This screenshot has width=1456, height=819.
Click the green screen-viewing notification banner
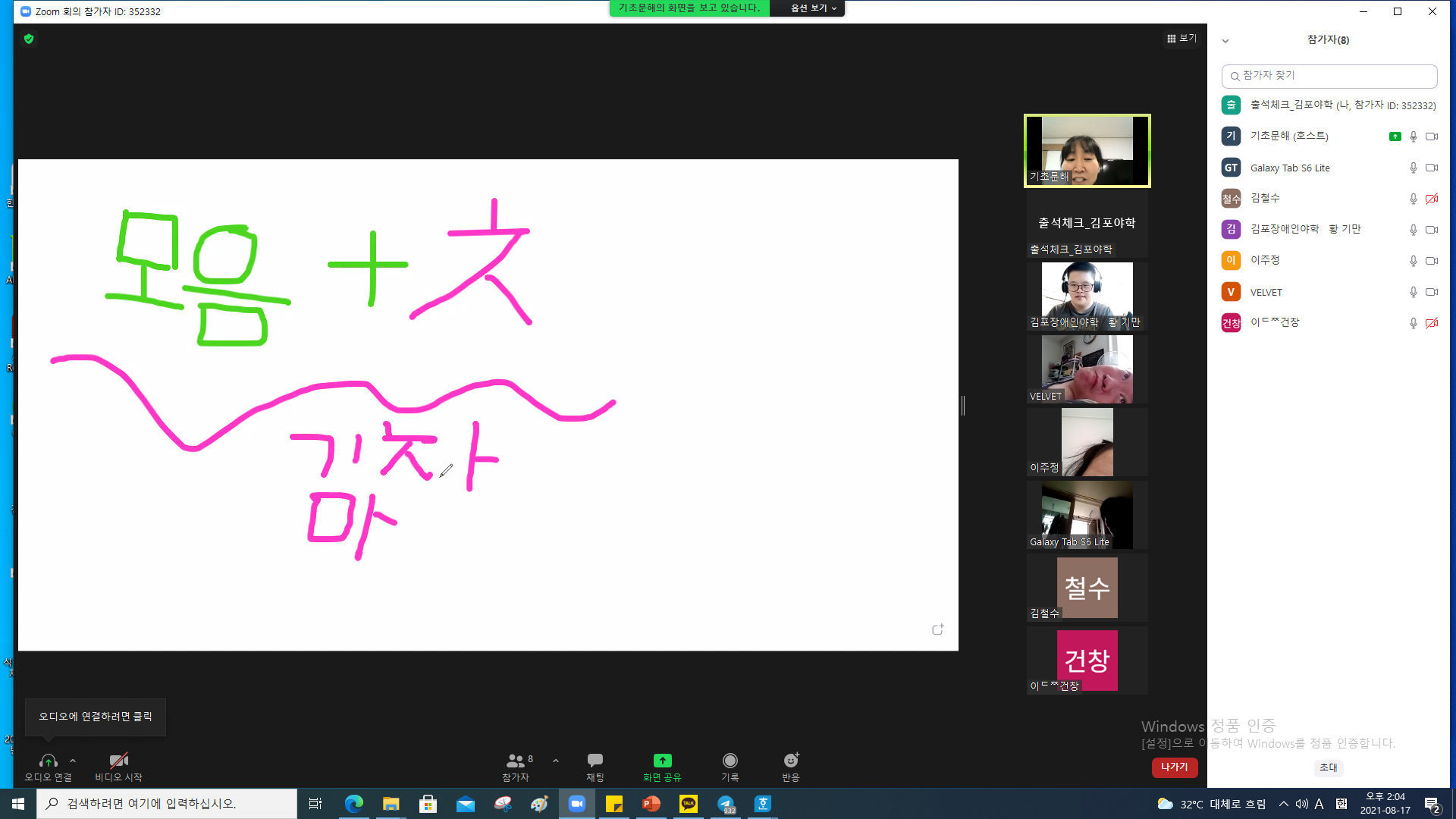(x=689, y=8)
